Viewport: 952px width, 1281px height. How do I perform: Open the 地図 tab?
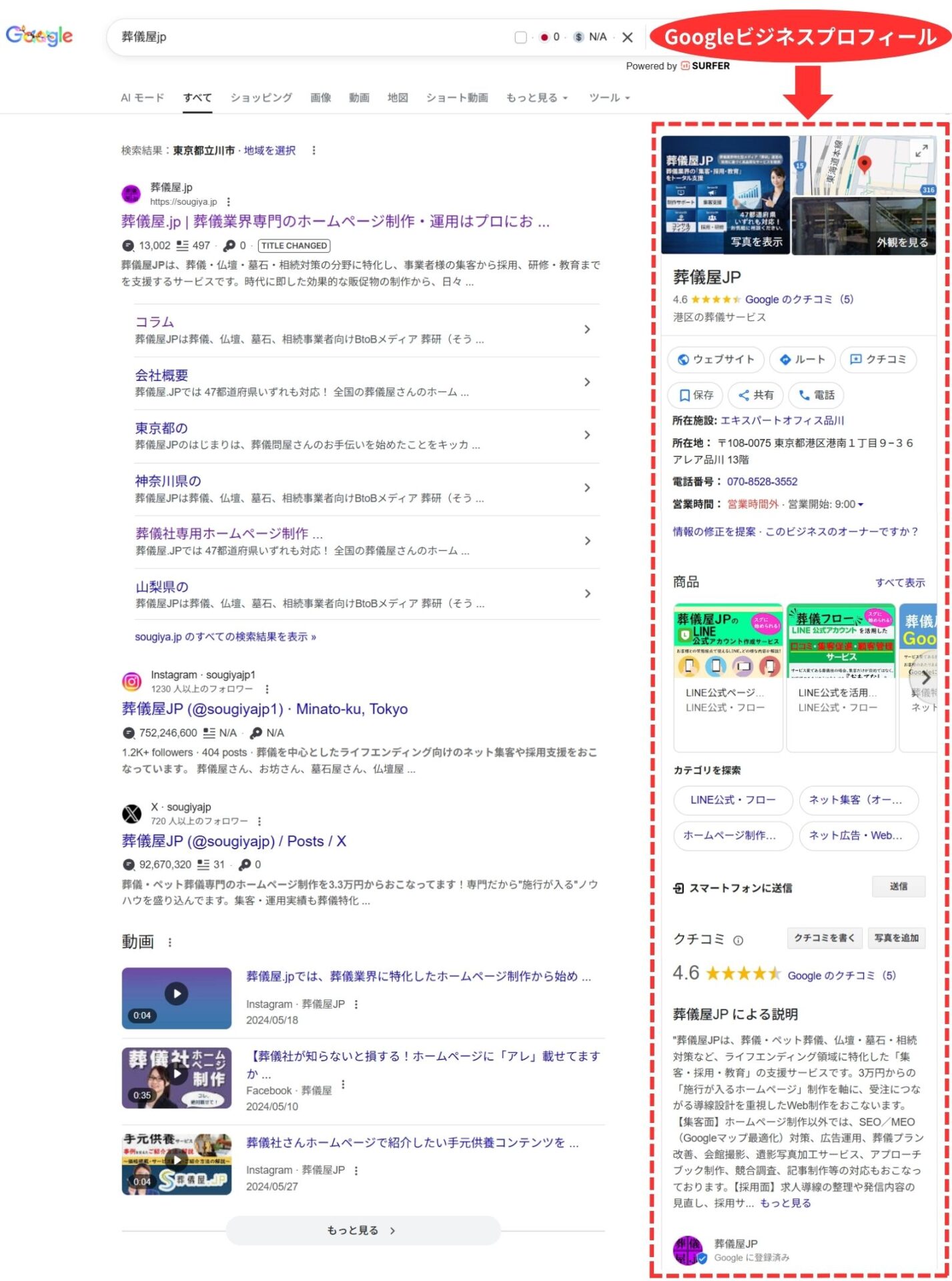tap(398, 98)
